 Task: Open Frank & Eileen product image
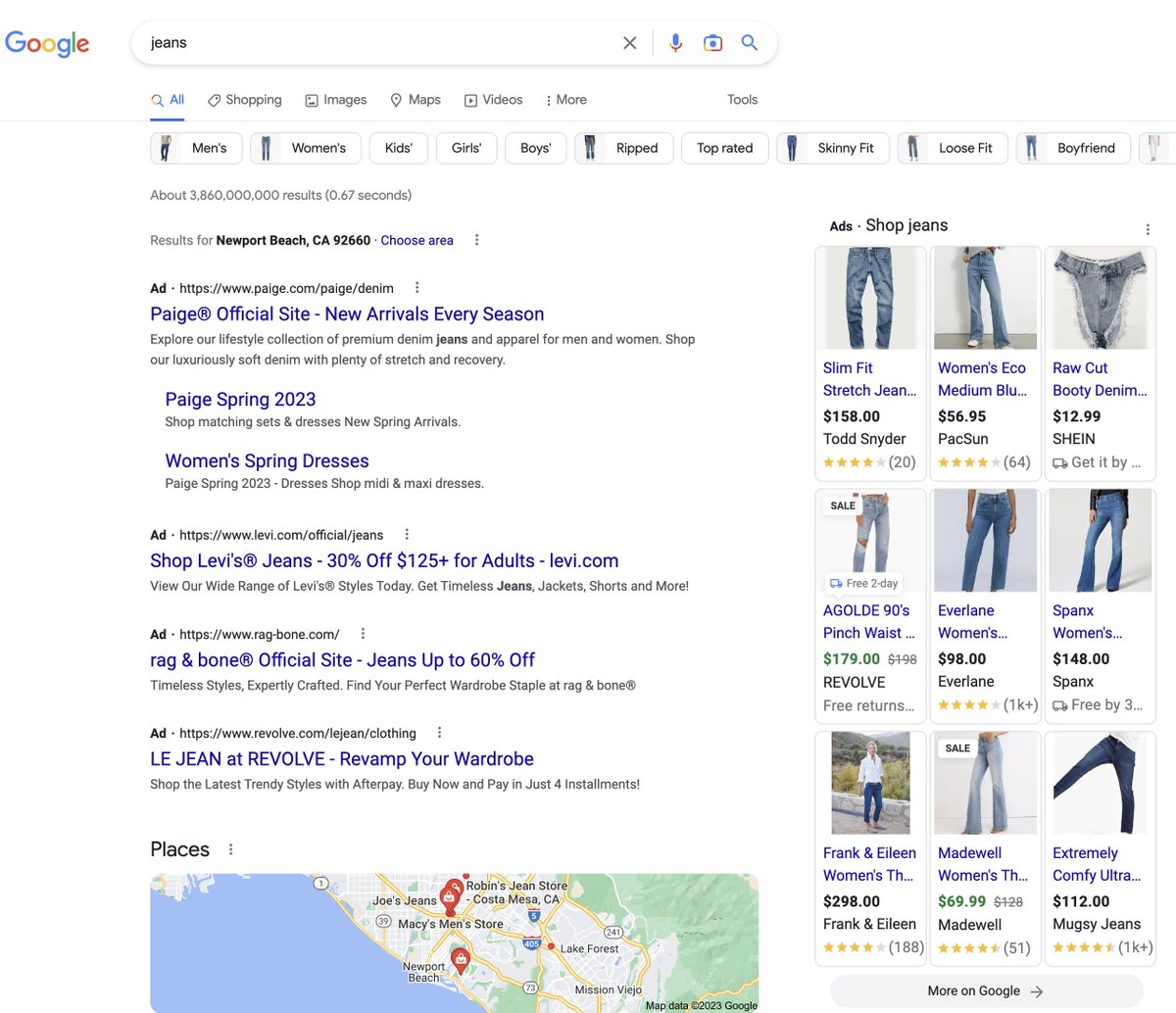(x=870, y=783)
